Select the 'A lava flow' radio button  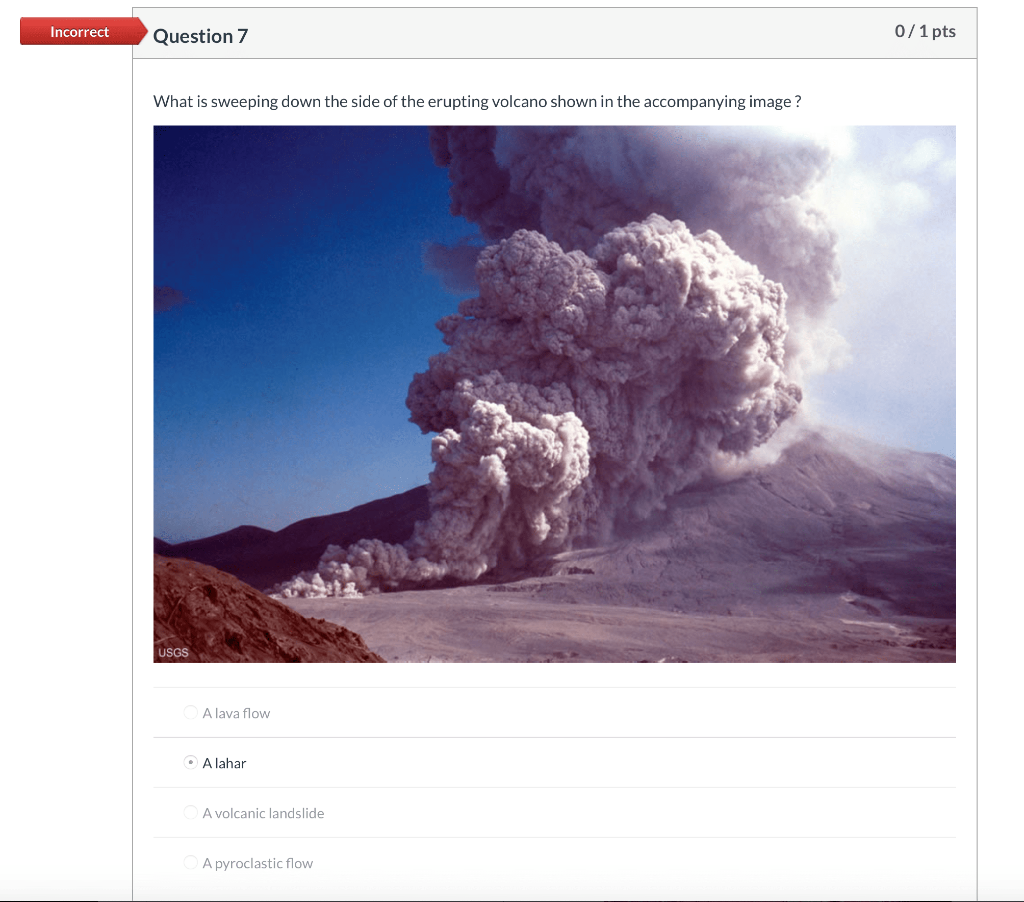190,713
